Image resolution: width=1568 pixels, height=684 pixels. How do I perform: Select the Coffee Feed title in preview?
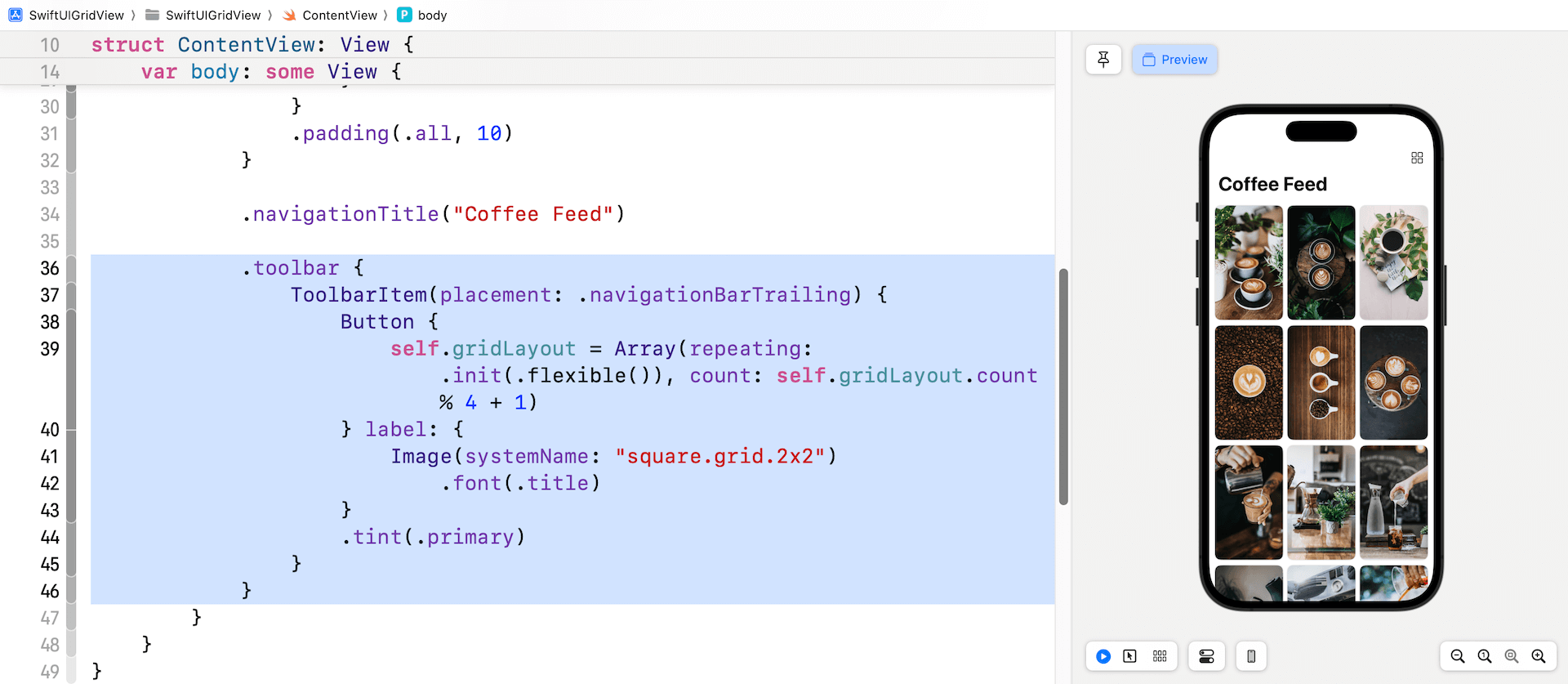click(x=1272, y=184)
